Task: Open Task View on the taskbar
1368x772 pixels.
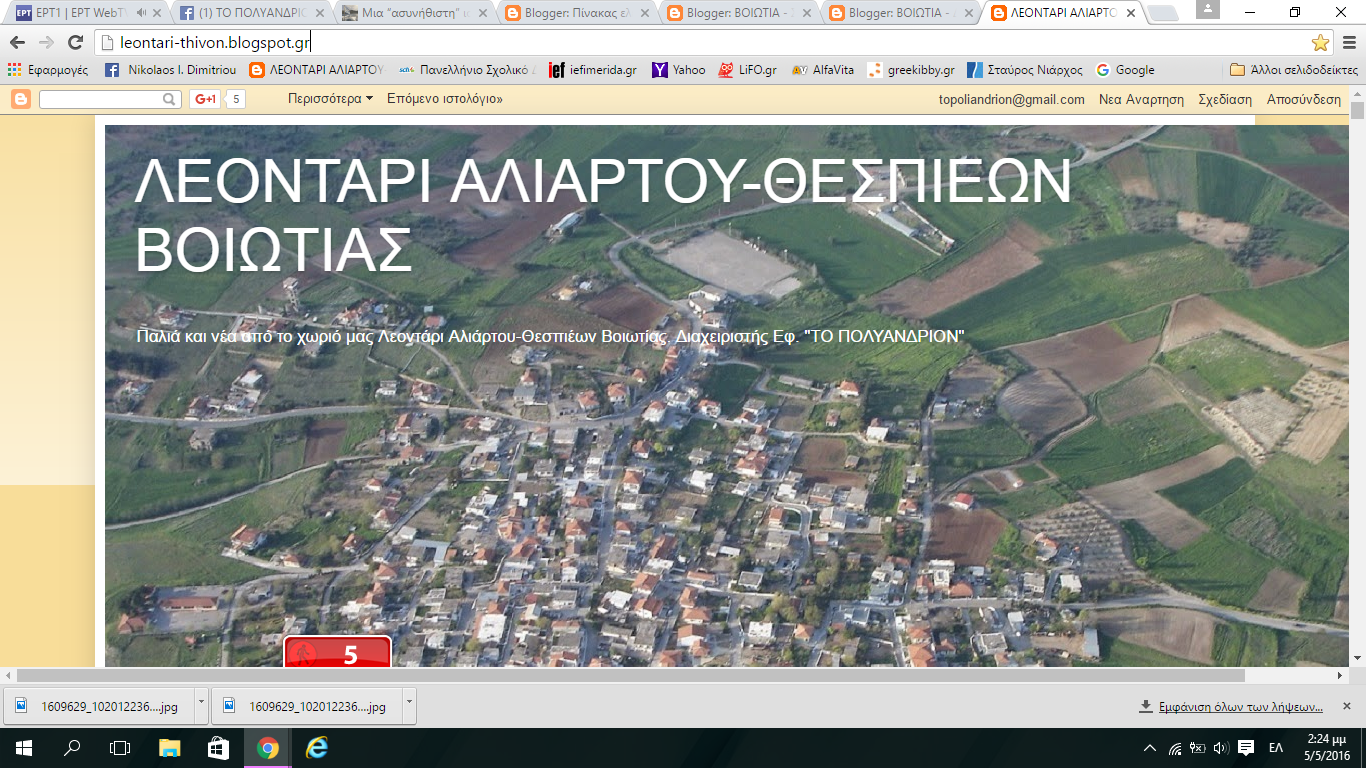Action: pyautogui.click(x=120, y=748)
